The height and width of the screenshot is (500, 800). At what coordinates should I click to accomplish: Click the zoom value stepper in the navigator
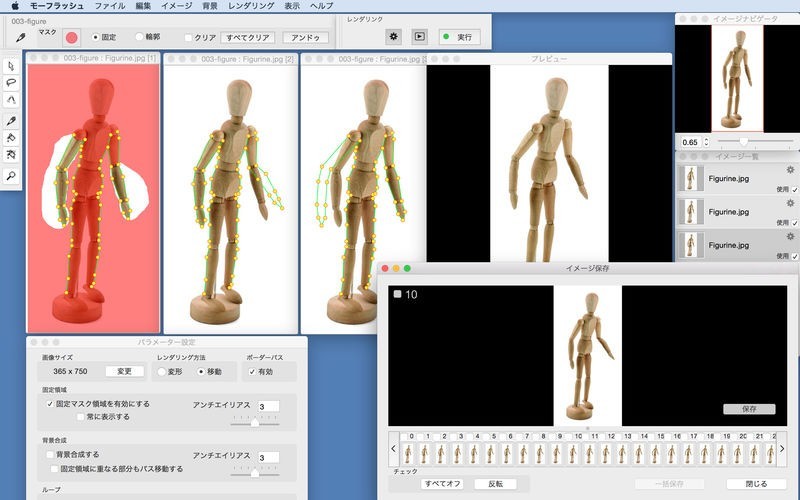(706, 142)
